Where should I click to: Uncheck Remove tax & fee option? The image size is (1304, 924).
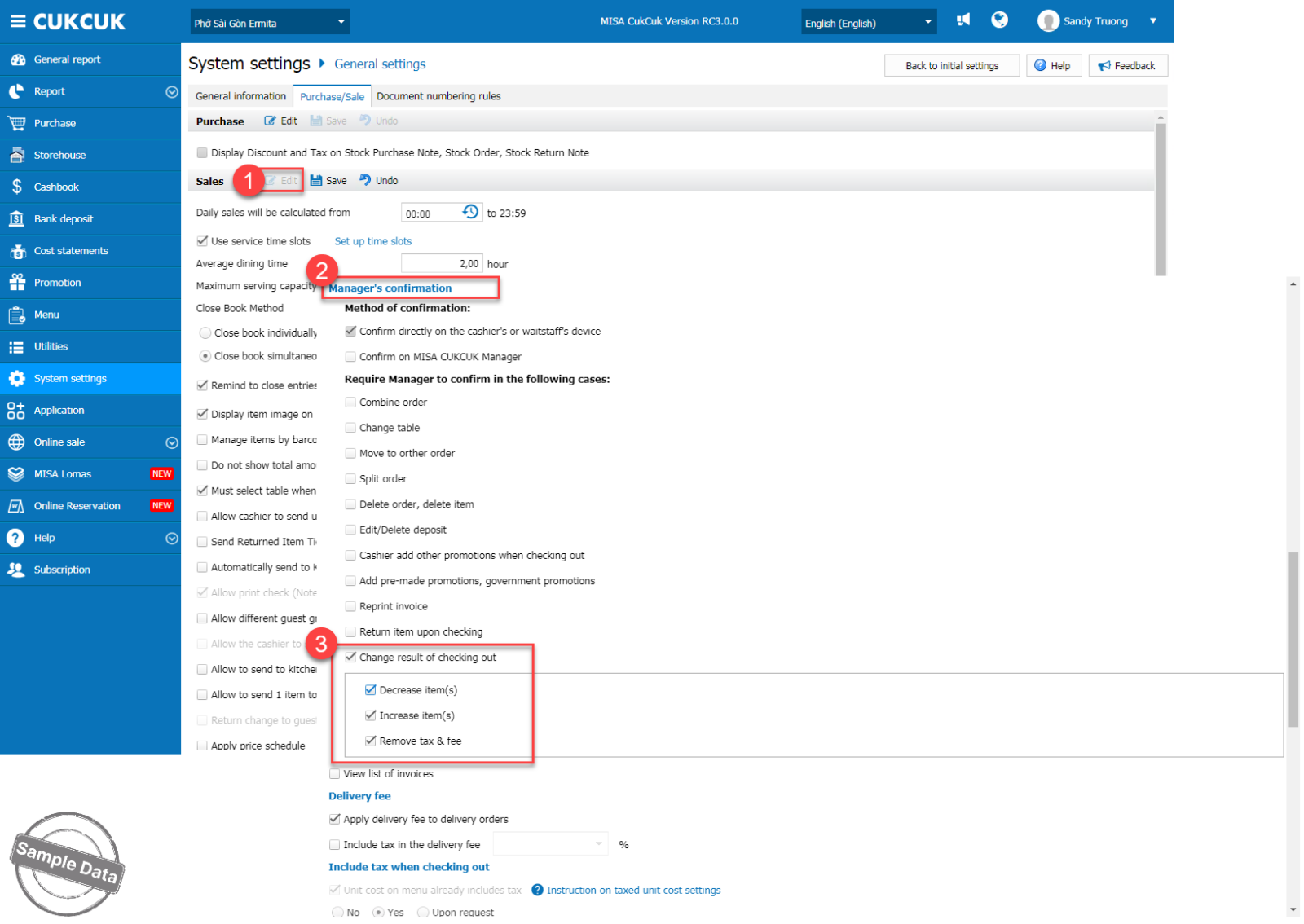click(x=371, y=741)
